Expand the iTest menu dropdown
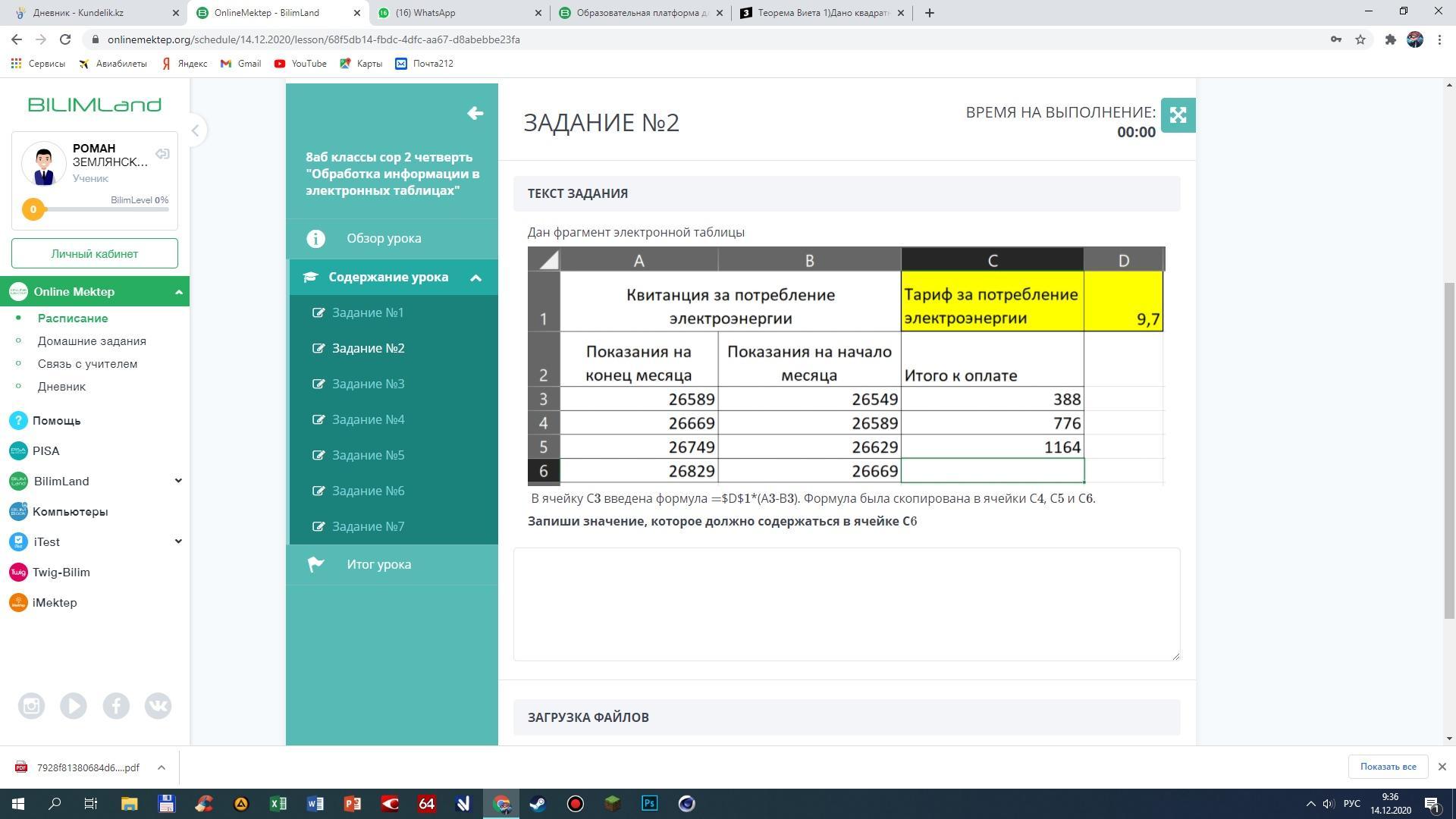This screenshot has width=1456, height=819. pyautogui.click(x=178, y=541)
